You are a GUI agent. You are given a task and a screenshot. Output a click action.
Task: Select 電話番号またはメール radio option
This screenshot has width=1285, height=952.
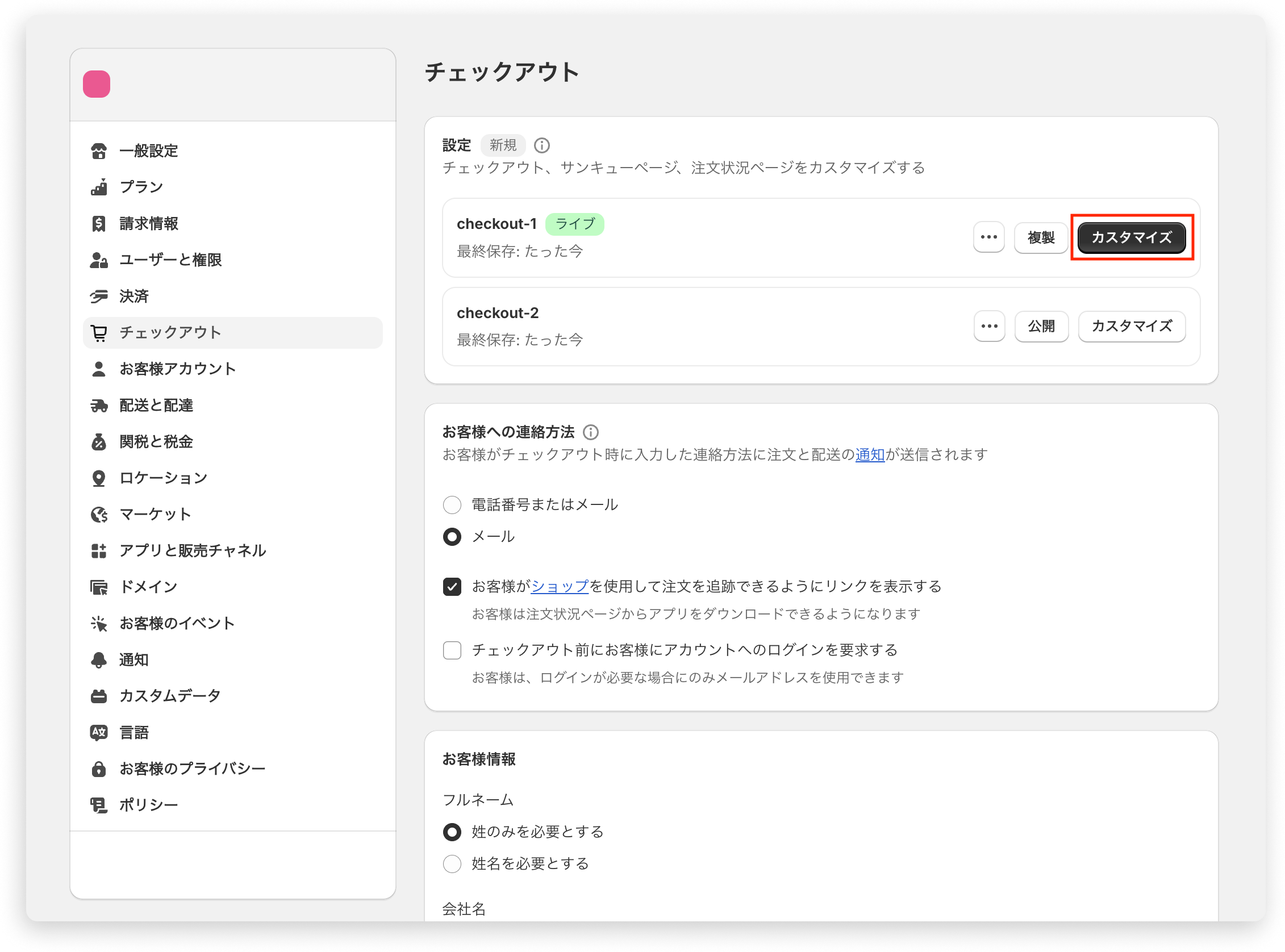point(452,505)
